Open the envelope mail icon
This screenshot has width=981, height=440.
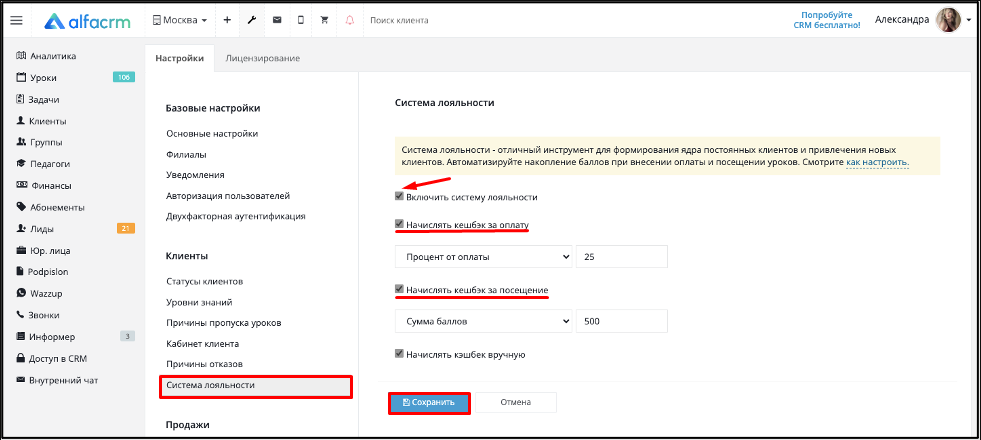coord(276,20)
